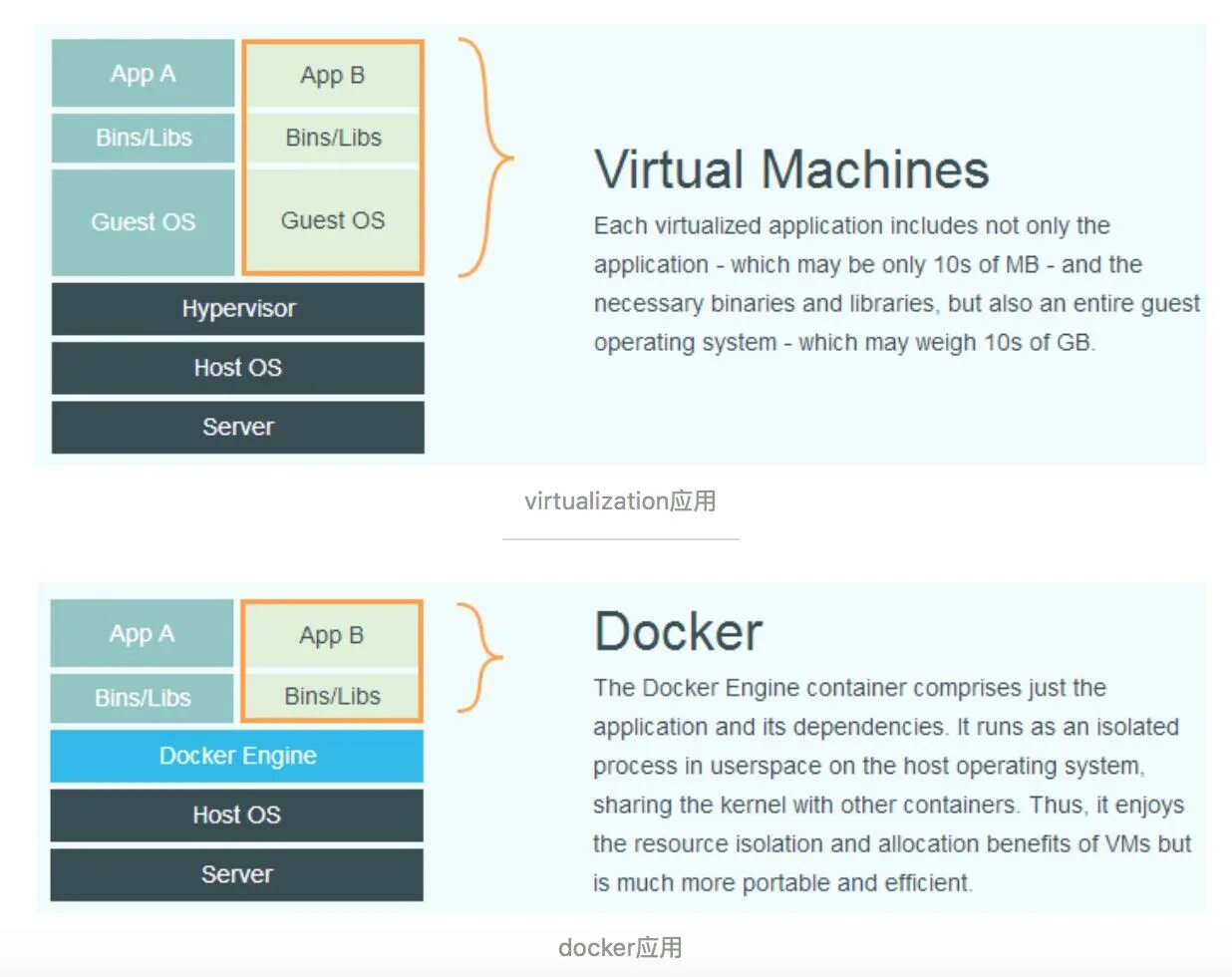
Task: Click the App B box in Docker diagram
Action: (x=332, y=635)
